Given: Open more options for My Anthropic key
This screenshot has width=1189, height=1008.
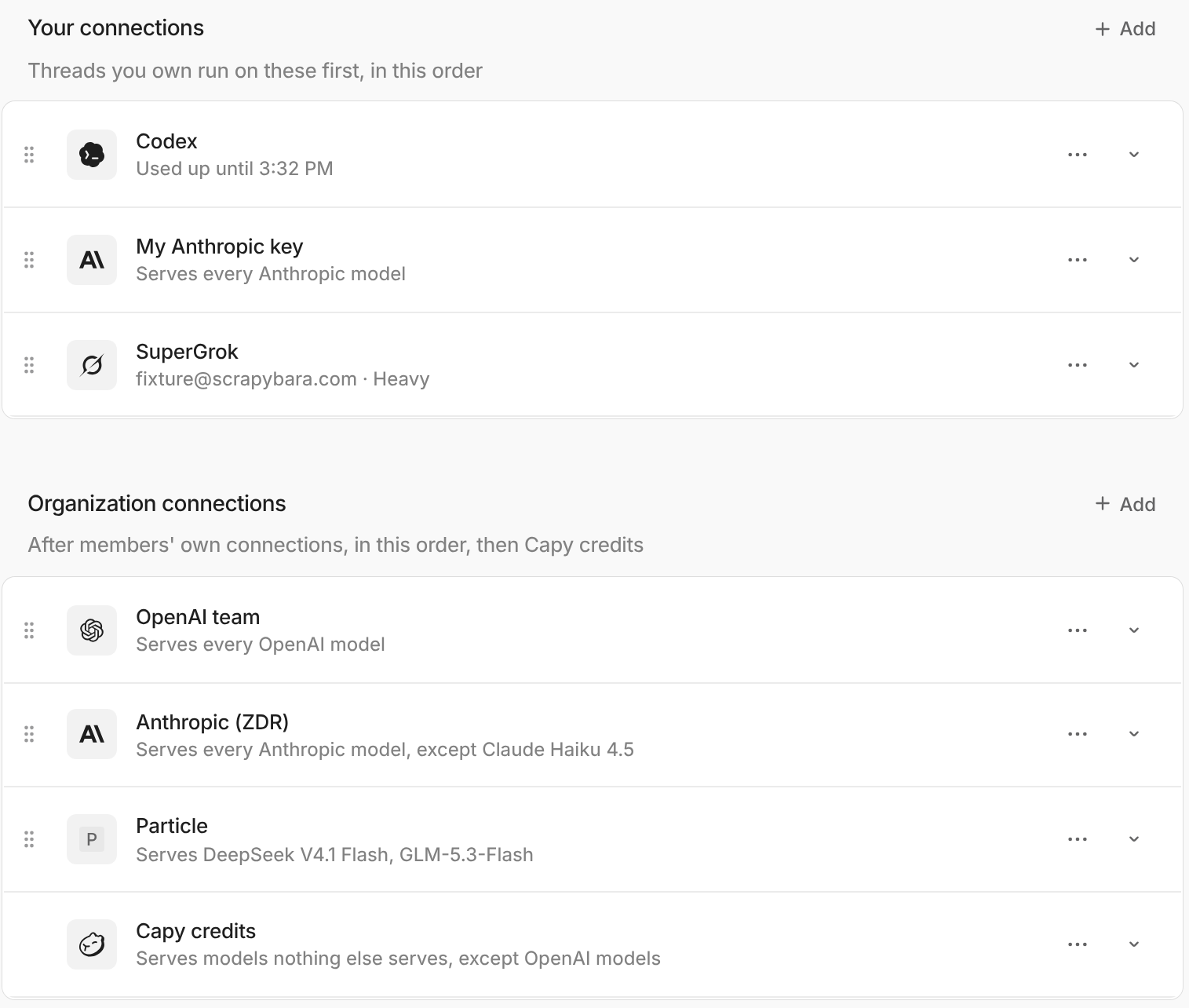Looking at the screenshot, I should click(1078, 260).
